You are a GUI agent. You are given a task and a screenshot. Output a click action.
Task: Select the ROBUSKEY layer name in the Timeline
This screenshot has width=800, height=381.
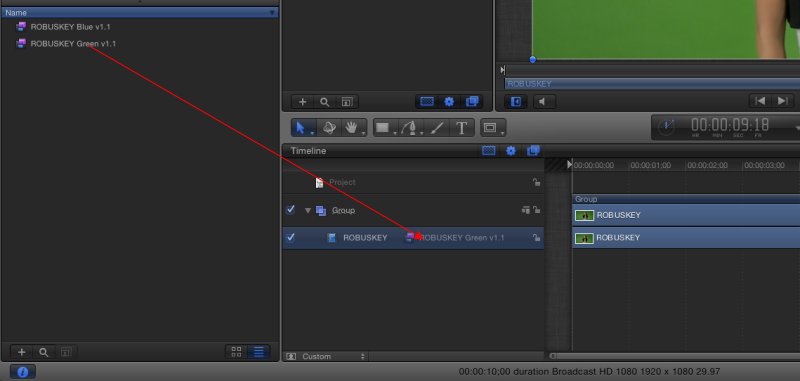point(365,238)
